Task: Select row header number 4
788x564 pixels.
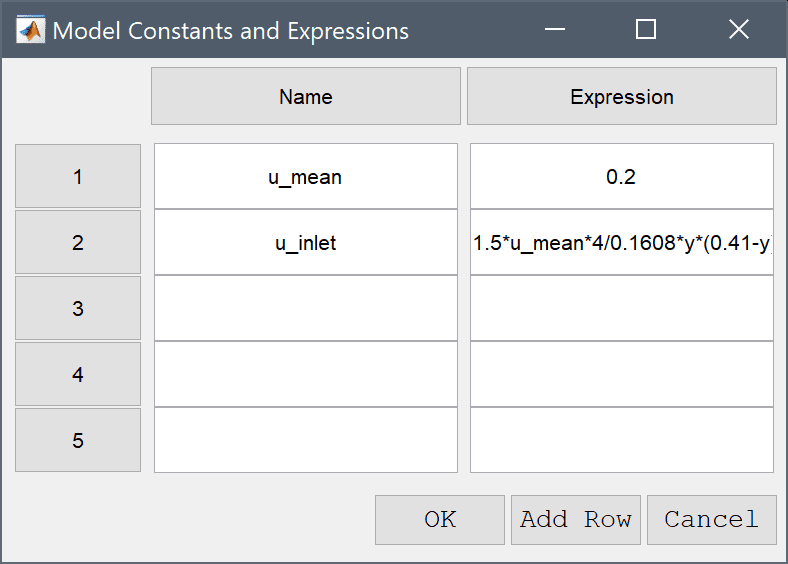Action: 78,374
